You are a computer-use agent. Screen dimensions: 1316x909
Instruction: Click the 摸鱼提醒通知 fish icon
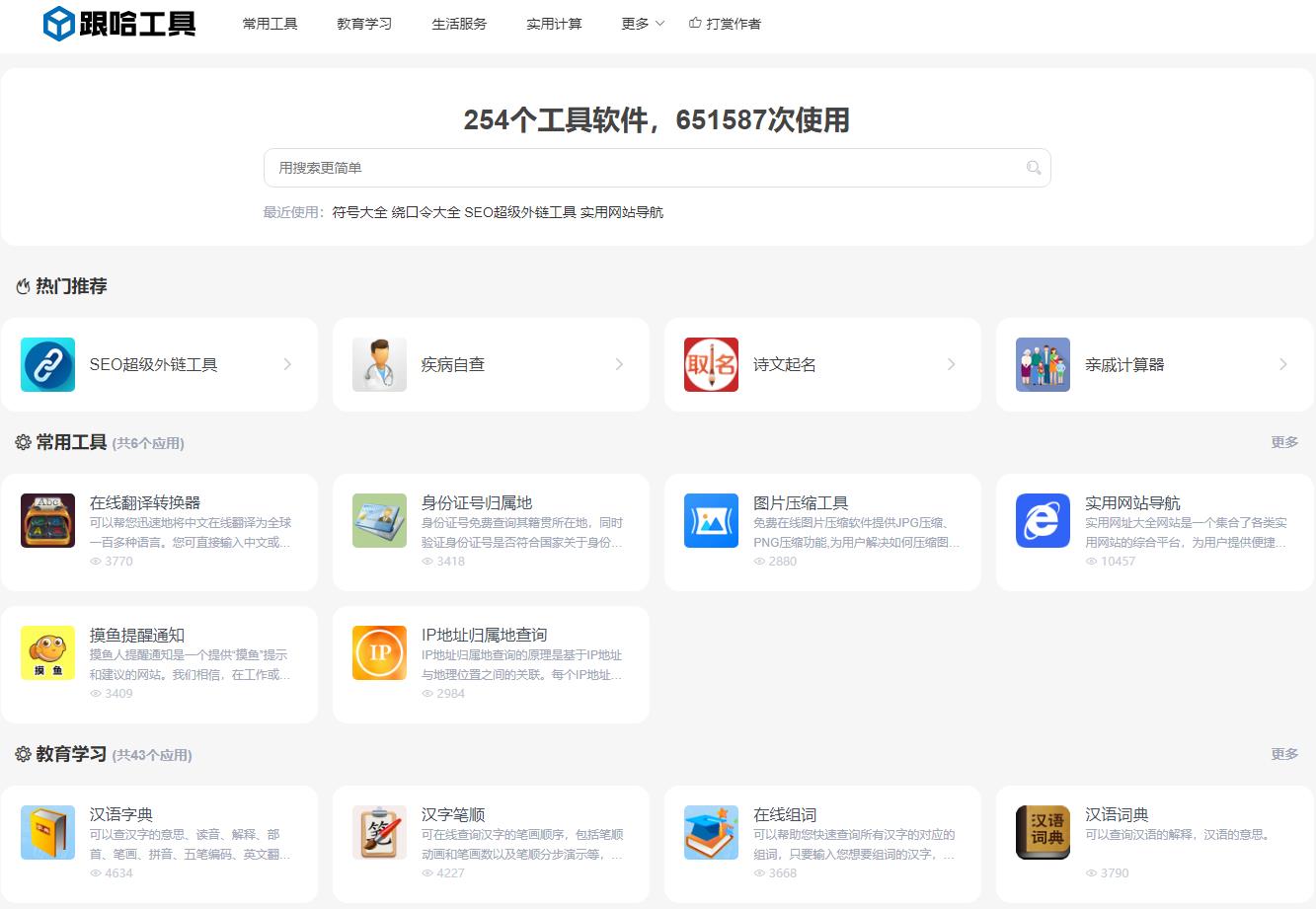[x=47, y=652]
